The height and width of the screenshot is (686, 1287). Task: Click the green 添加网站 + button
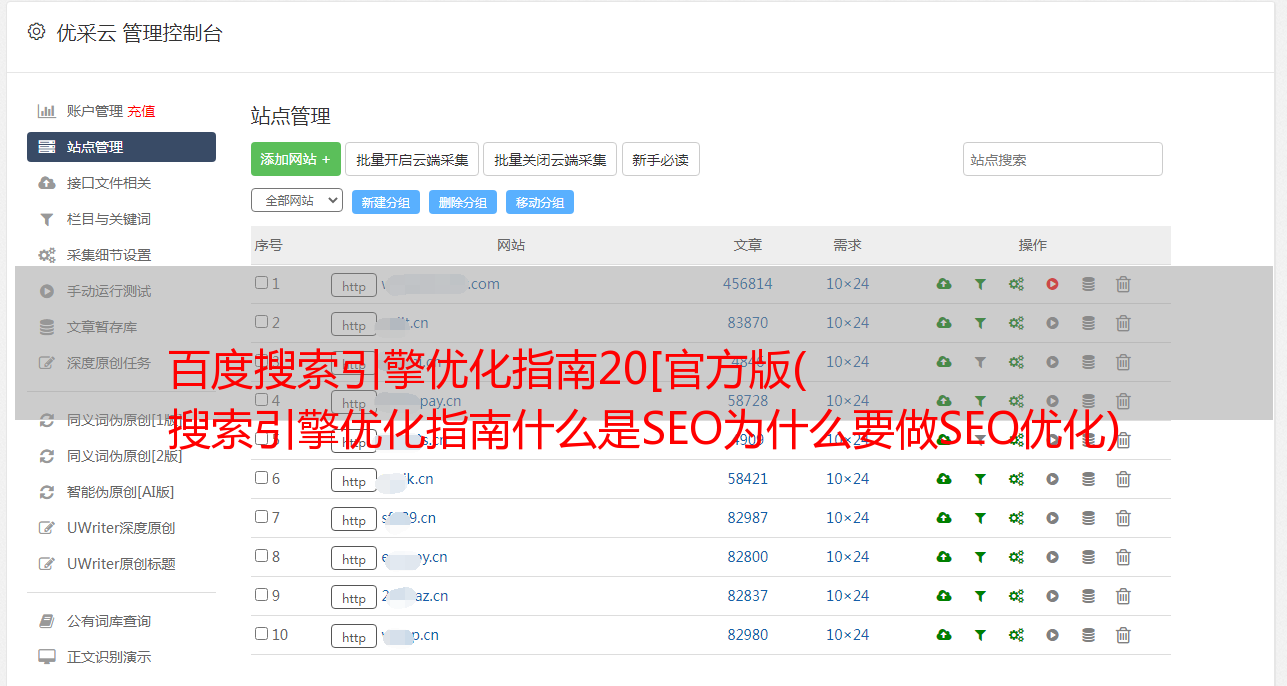296,159
